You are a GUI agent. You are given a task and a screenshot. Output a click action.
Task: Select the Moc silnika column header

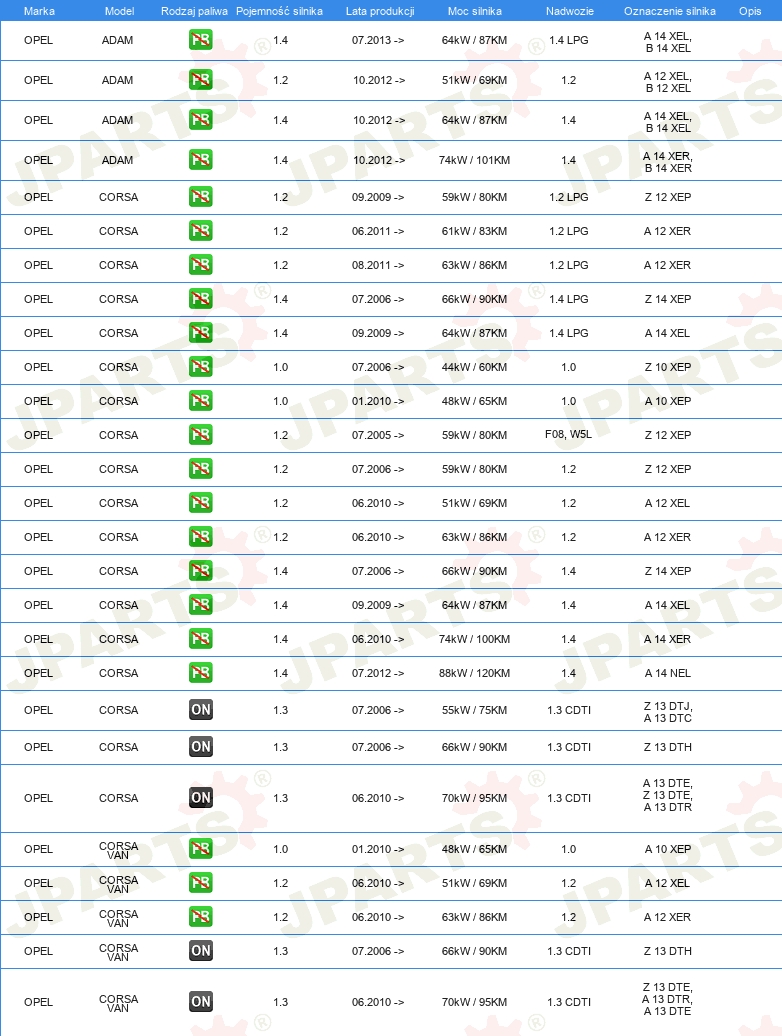(474, 11)
